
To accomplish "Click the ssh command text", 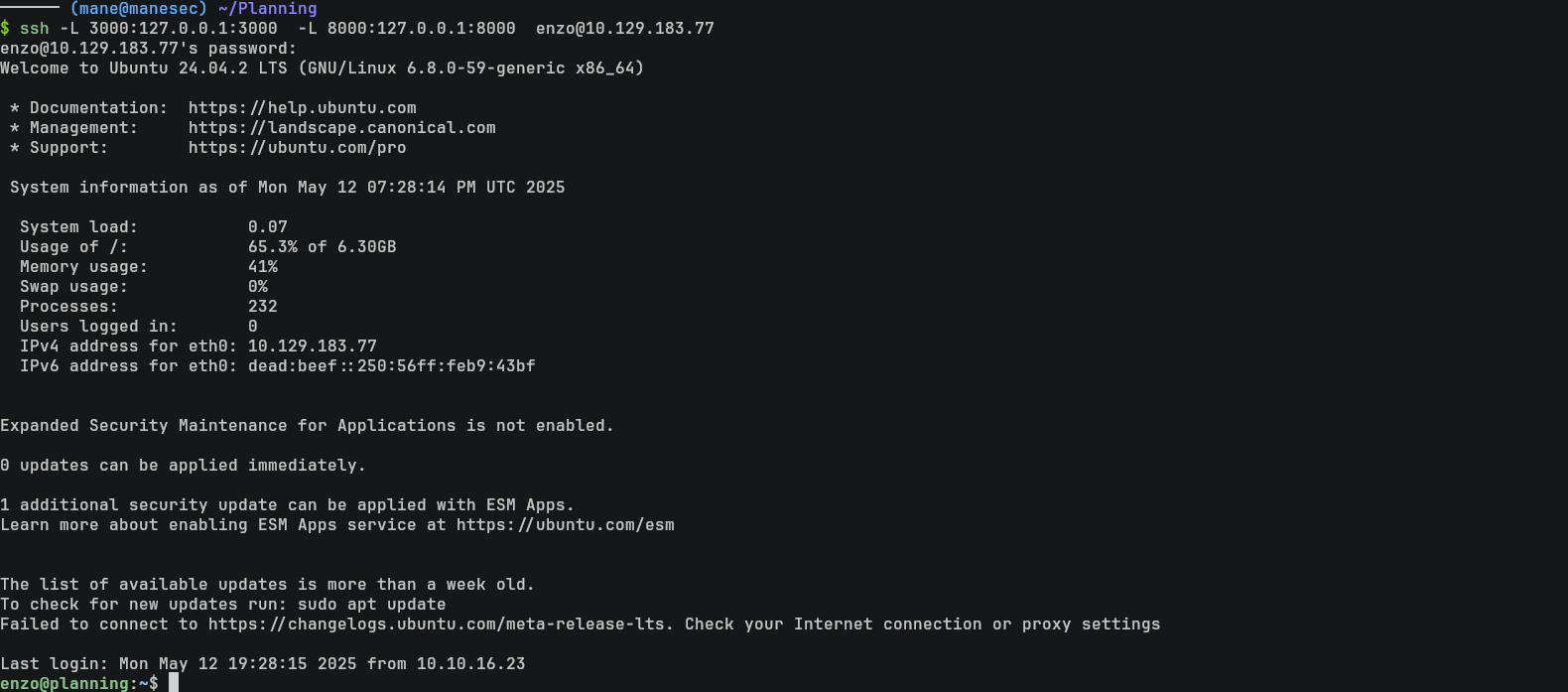I will [x=35, y=29].
